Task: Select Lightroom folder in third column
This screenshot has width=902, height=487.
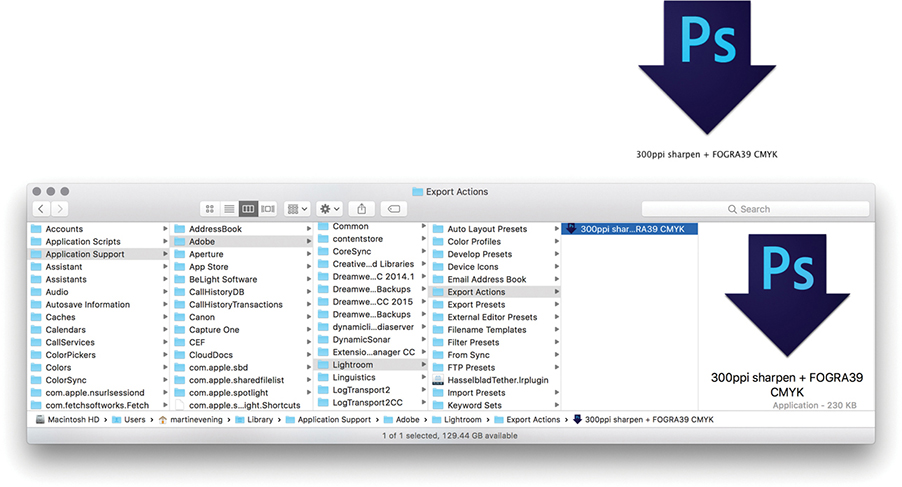Action: (x=371, y=365)
